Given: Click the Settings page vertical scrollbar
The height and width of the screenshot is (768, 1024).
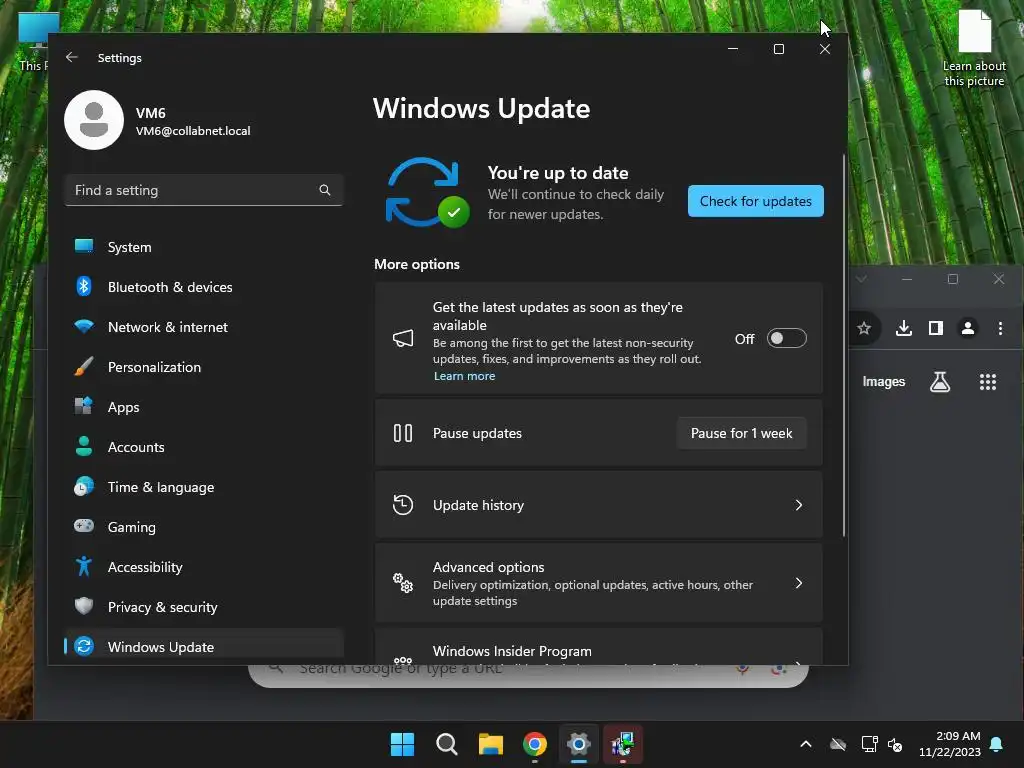Looking at the screenshot, I should [x=844, y=345].
